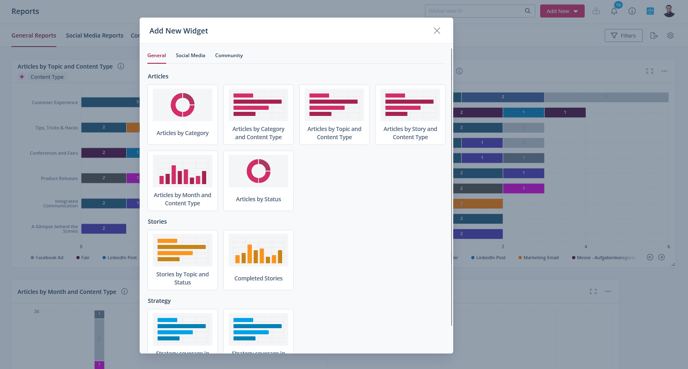Select Articles by Month and Content Type widget
Image resolution: width=688 pixels, height=369 pixels.
coord(182,181)
